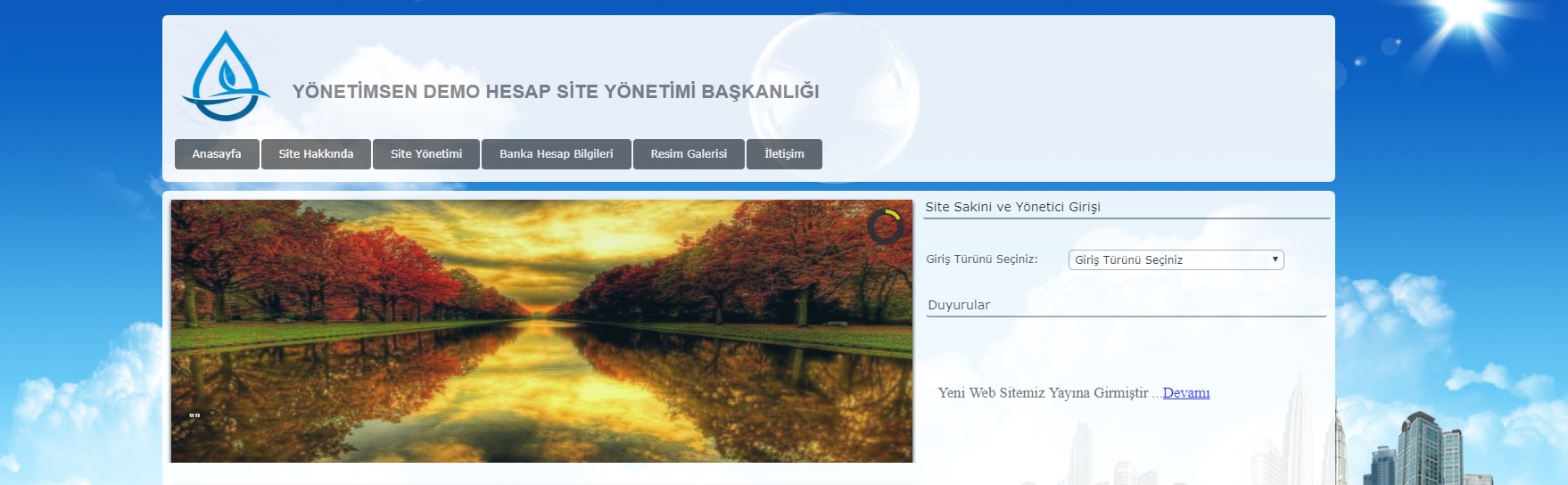Follow the Devamı link
1568x485 pixels.
(1185, 393)
